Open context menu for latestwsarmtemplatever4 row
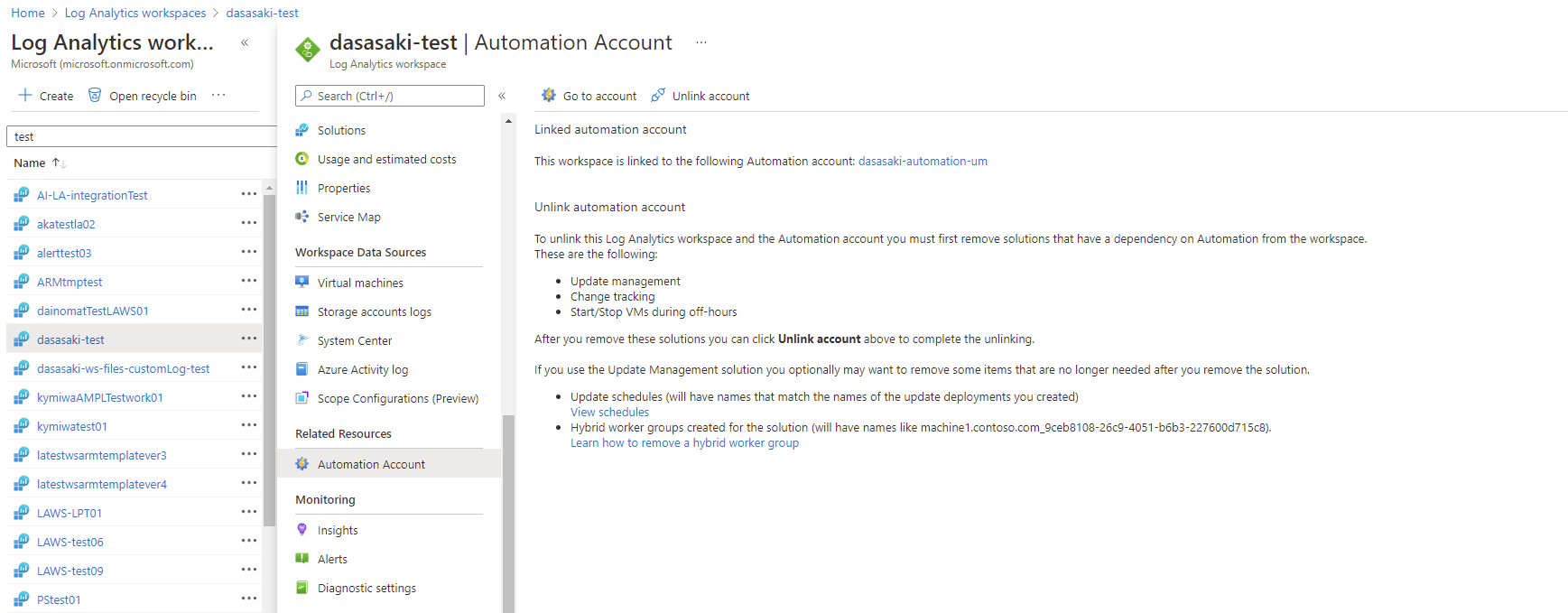The width and height of the screenshot is (1568, 613). click(249, 483)
